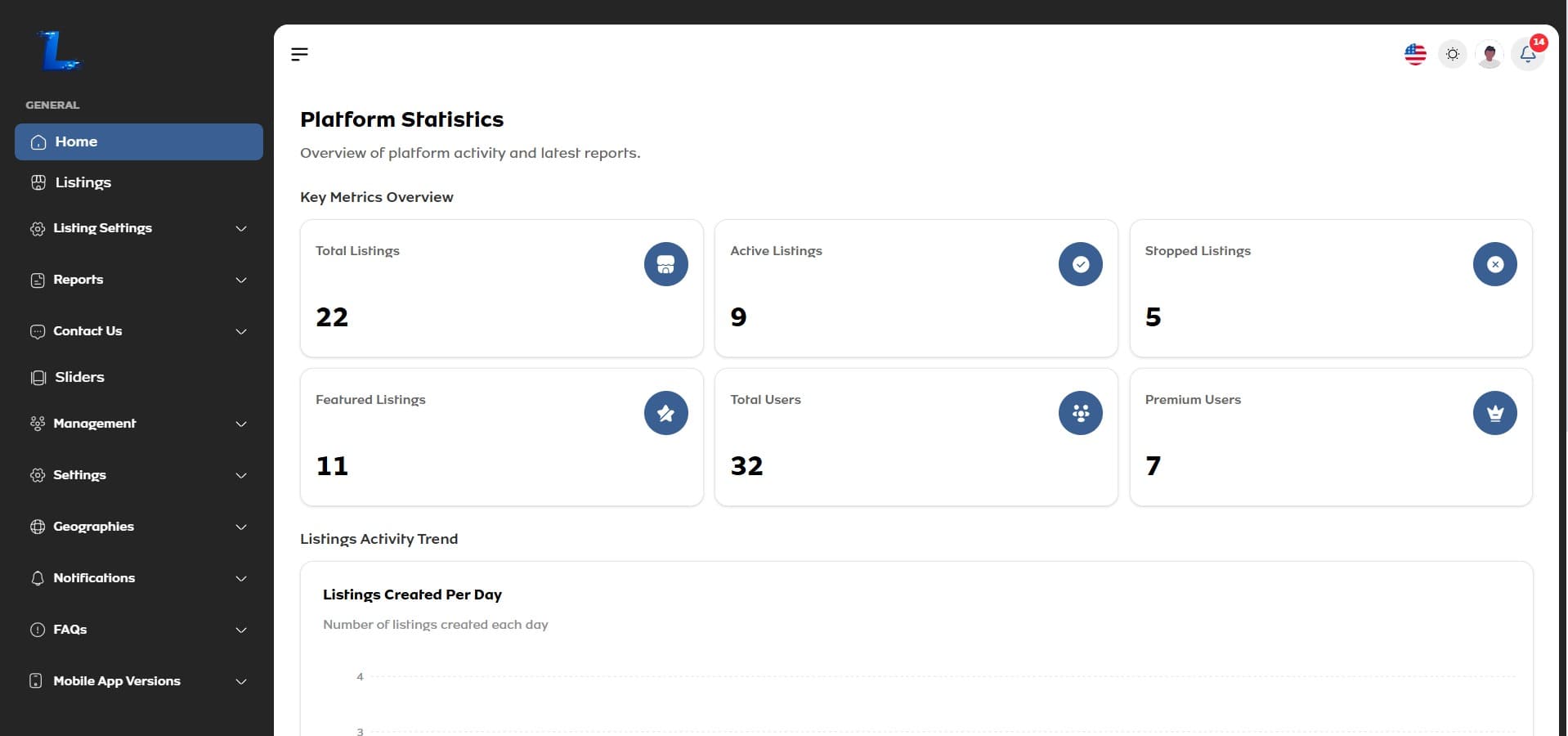Click the Premium Users card label
The height and width of the screenshot is (736, 1568).
click(x=1193, y=400)
